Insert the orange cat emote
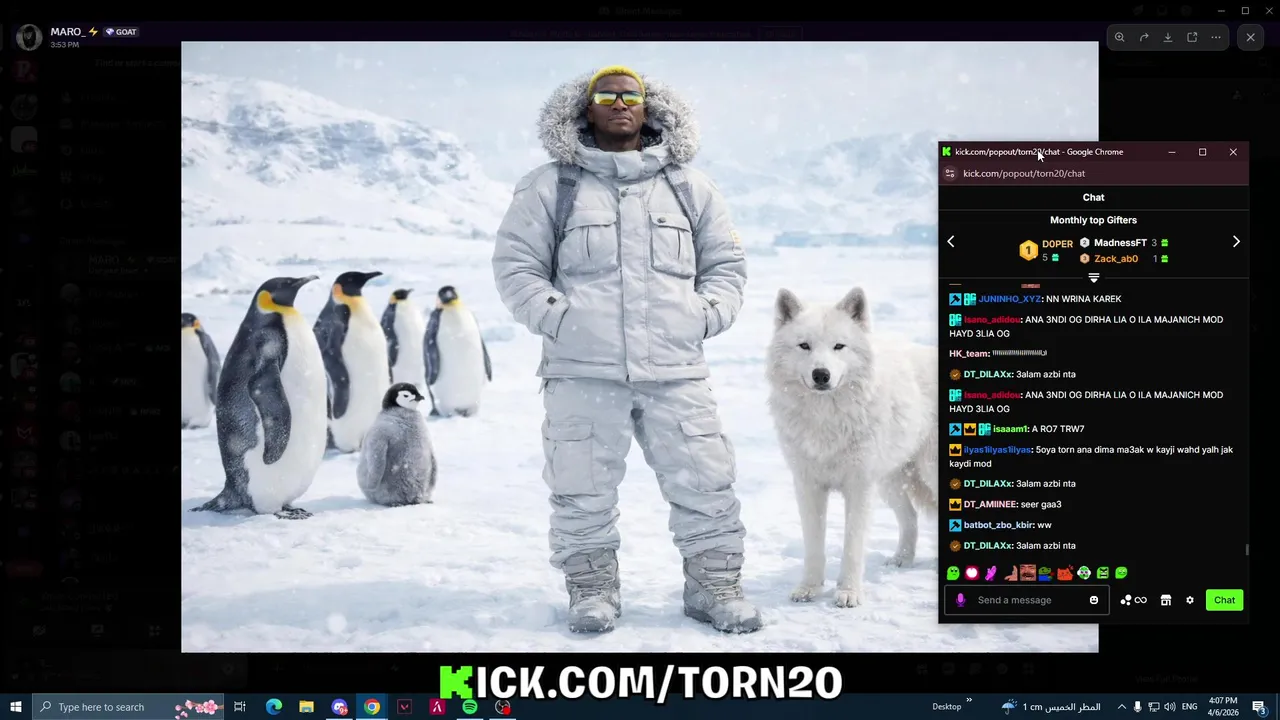This screenshot has height=720, width=1280. click(x=1065, y=573)
